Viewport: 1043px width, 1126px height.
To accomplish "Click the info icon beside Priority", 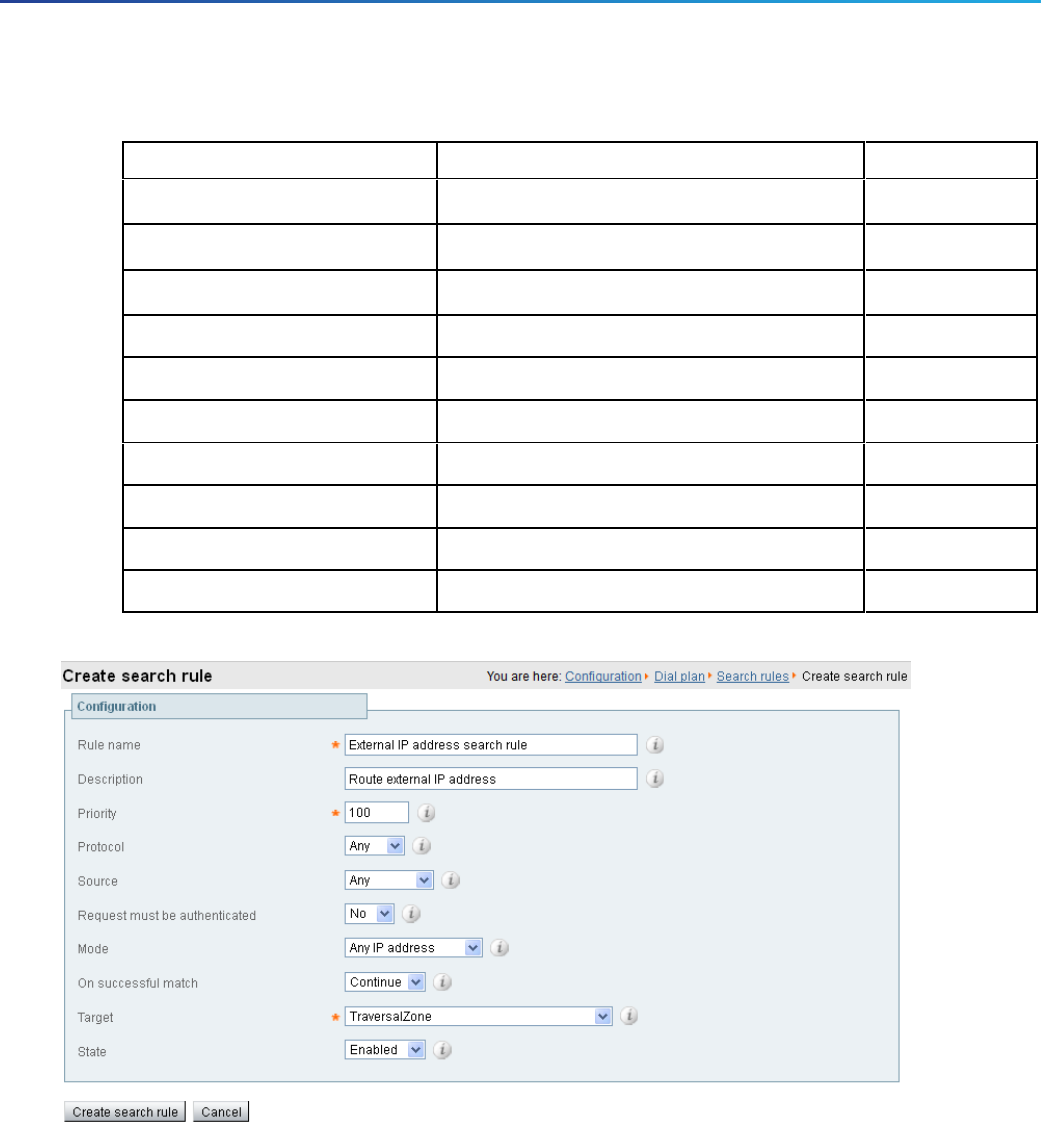I will click(426, 813).
